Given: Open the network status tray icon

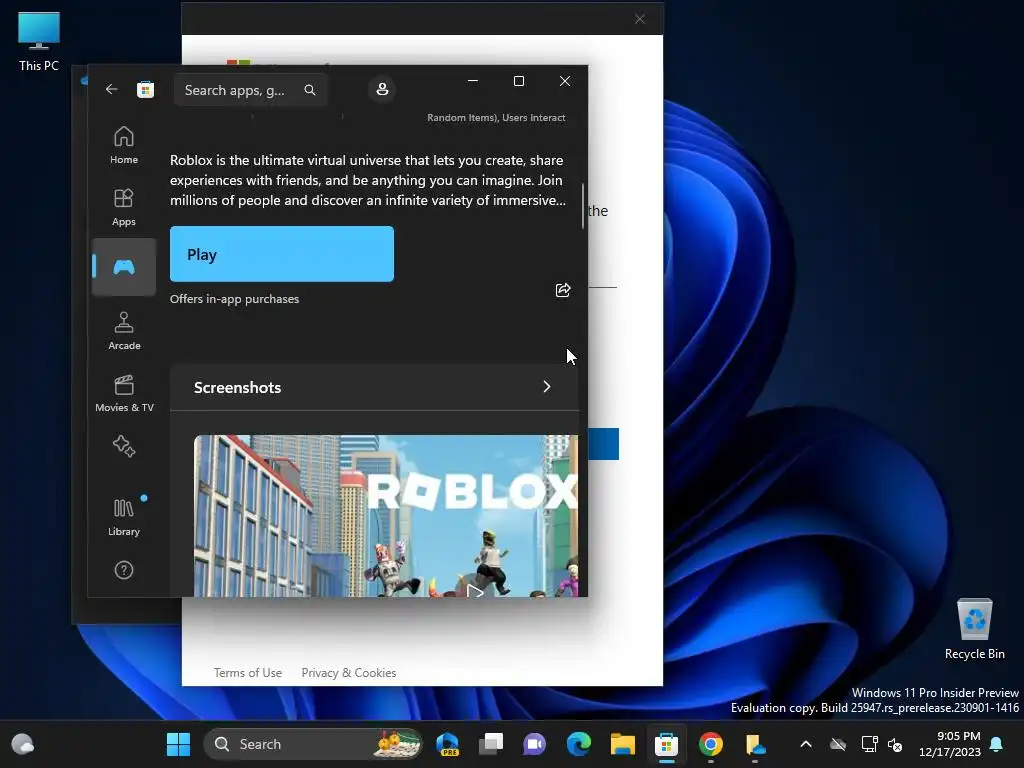Looking at the screenshot, I should pyautogui.click(x=869, y=744).
